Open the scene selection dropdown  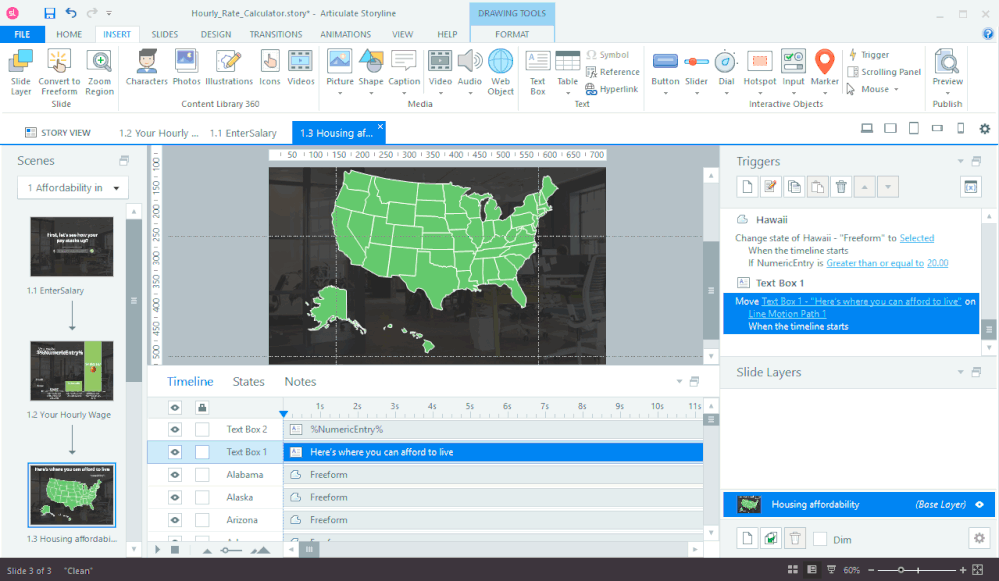pos(73,188)
